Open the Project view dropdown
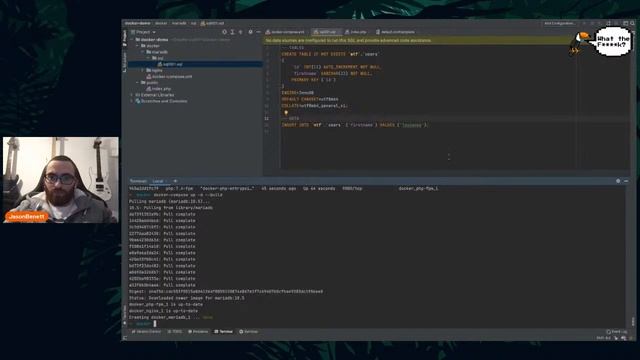This screenshot has width=640, height=360. tap(143, 32)
